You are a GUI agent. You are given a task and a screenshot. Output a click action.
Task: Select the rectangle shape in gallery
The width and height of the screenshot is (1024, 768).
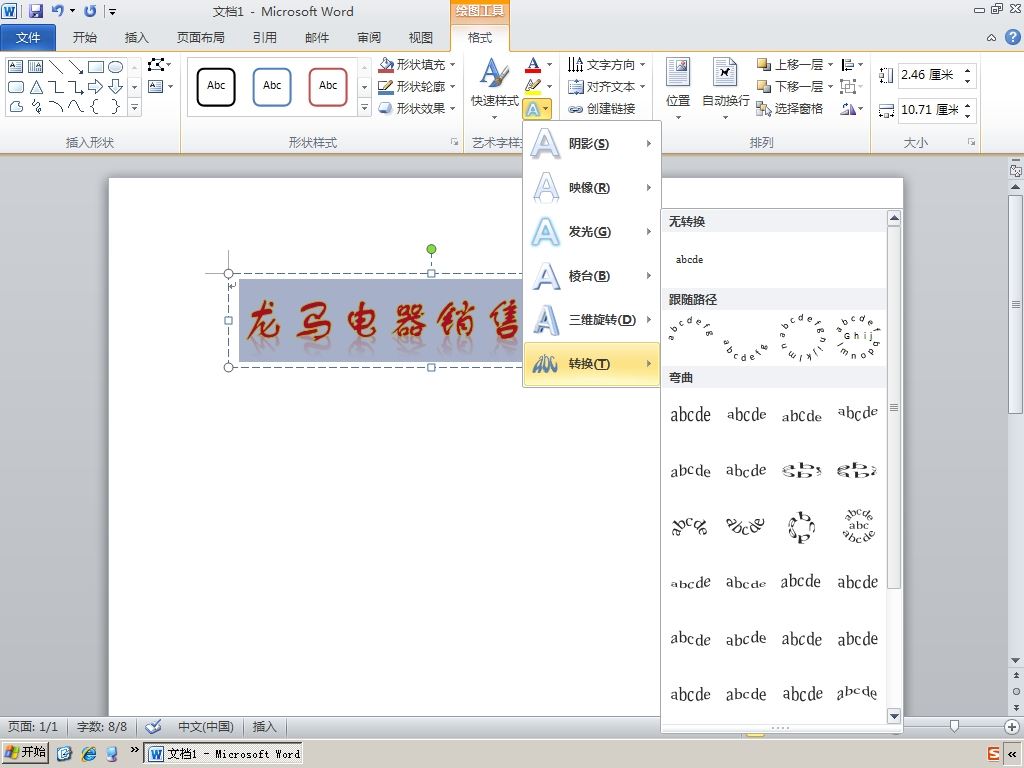tap(96, 67)
